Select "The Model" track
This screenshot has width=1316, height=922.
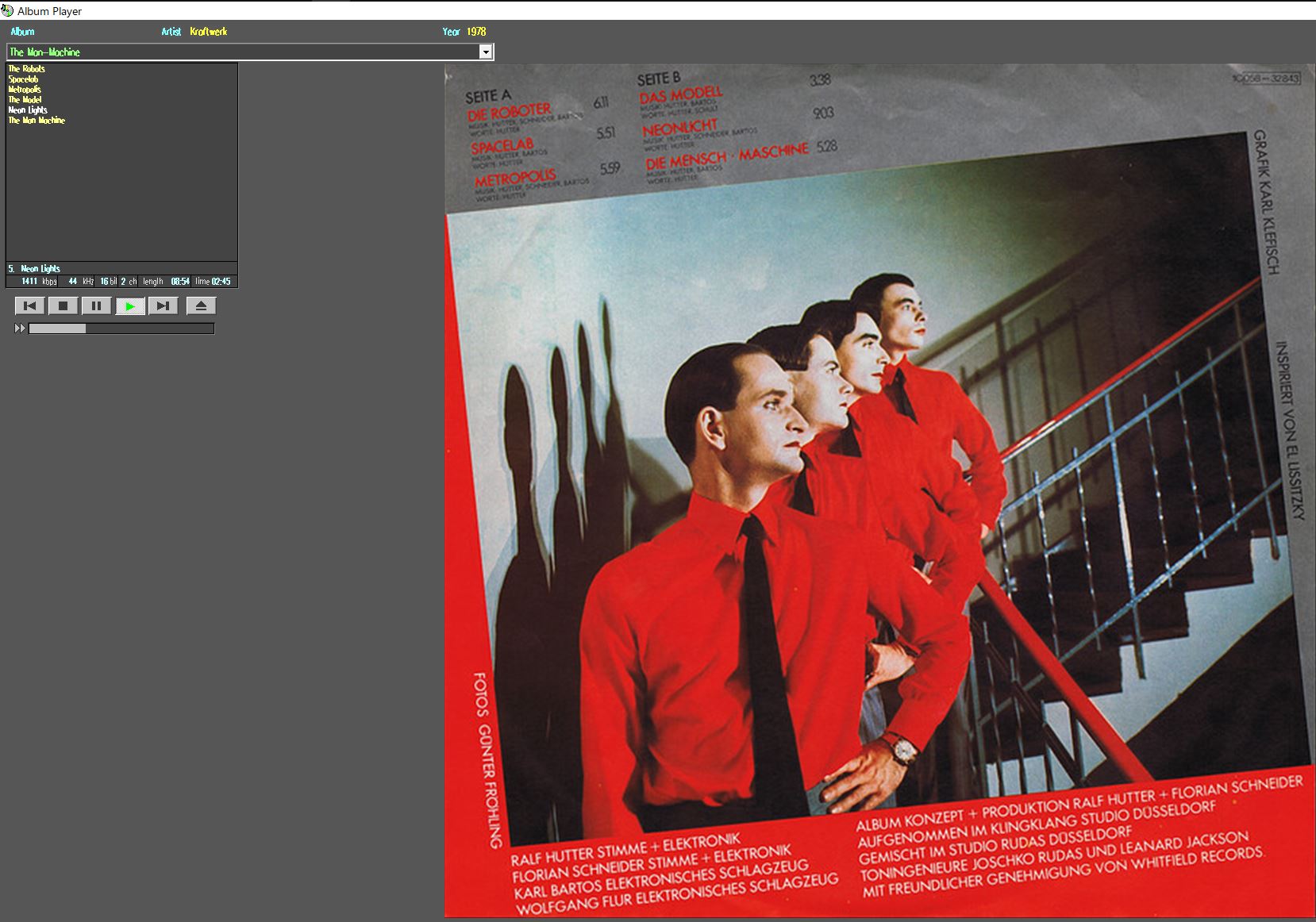point(25,100)
